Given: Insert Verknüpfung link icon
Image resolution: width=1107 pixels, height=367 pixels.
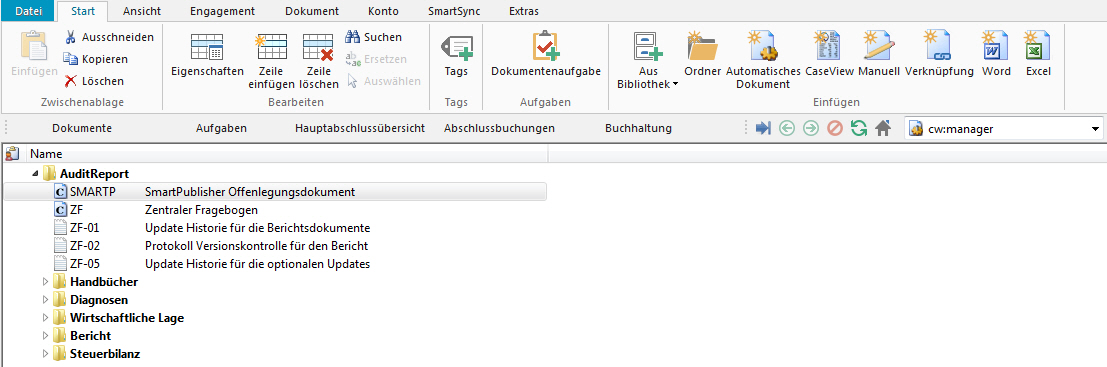Looking at the screenshot, I should tap(939, 47).
